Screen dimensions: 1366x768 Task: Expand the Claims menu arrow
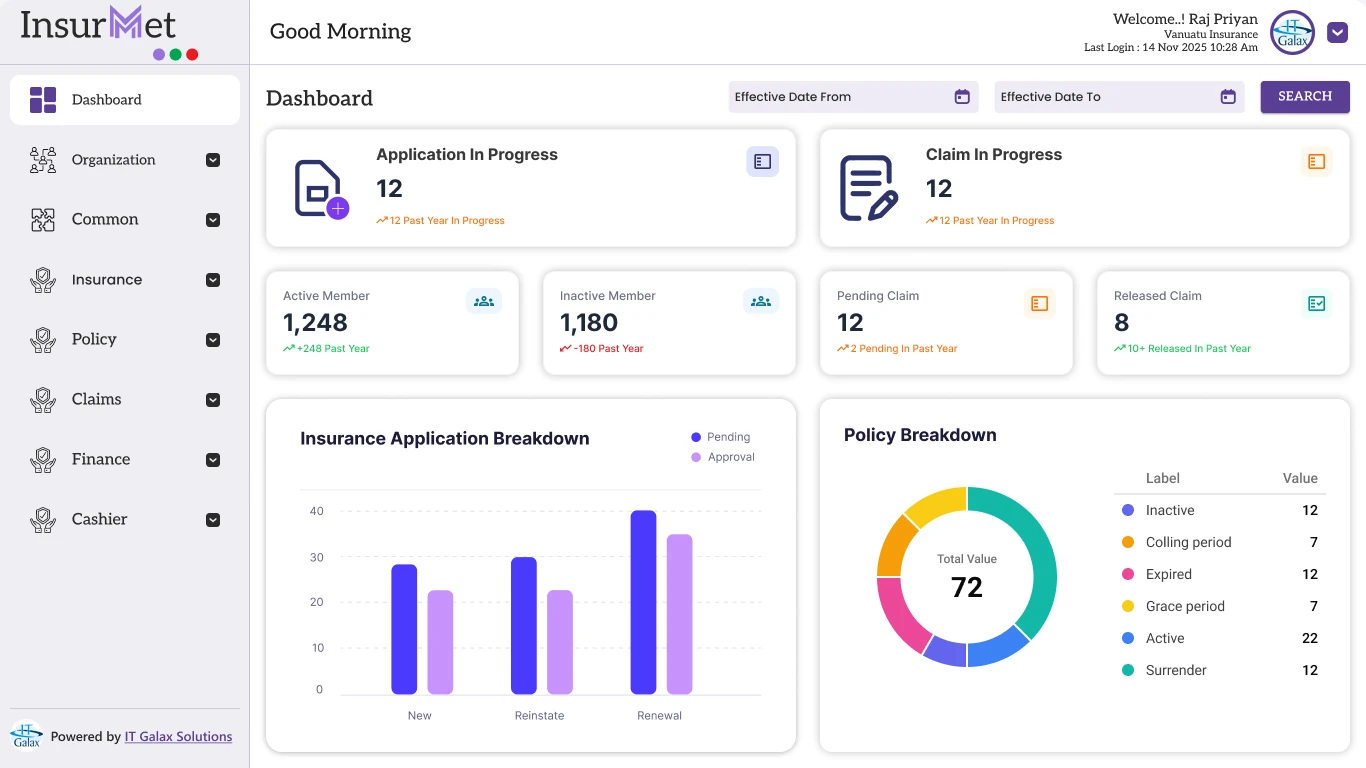(x=213, y=400)
